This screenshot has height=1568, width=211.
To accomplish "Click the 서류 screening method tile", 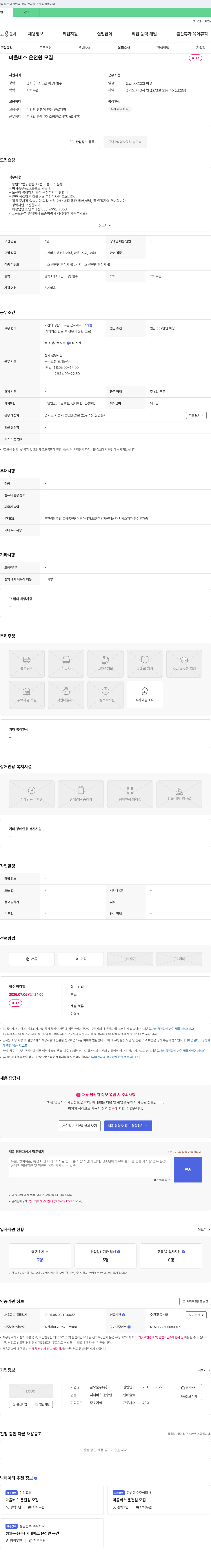I will pyautogui.click(x=32, y=959).
